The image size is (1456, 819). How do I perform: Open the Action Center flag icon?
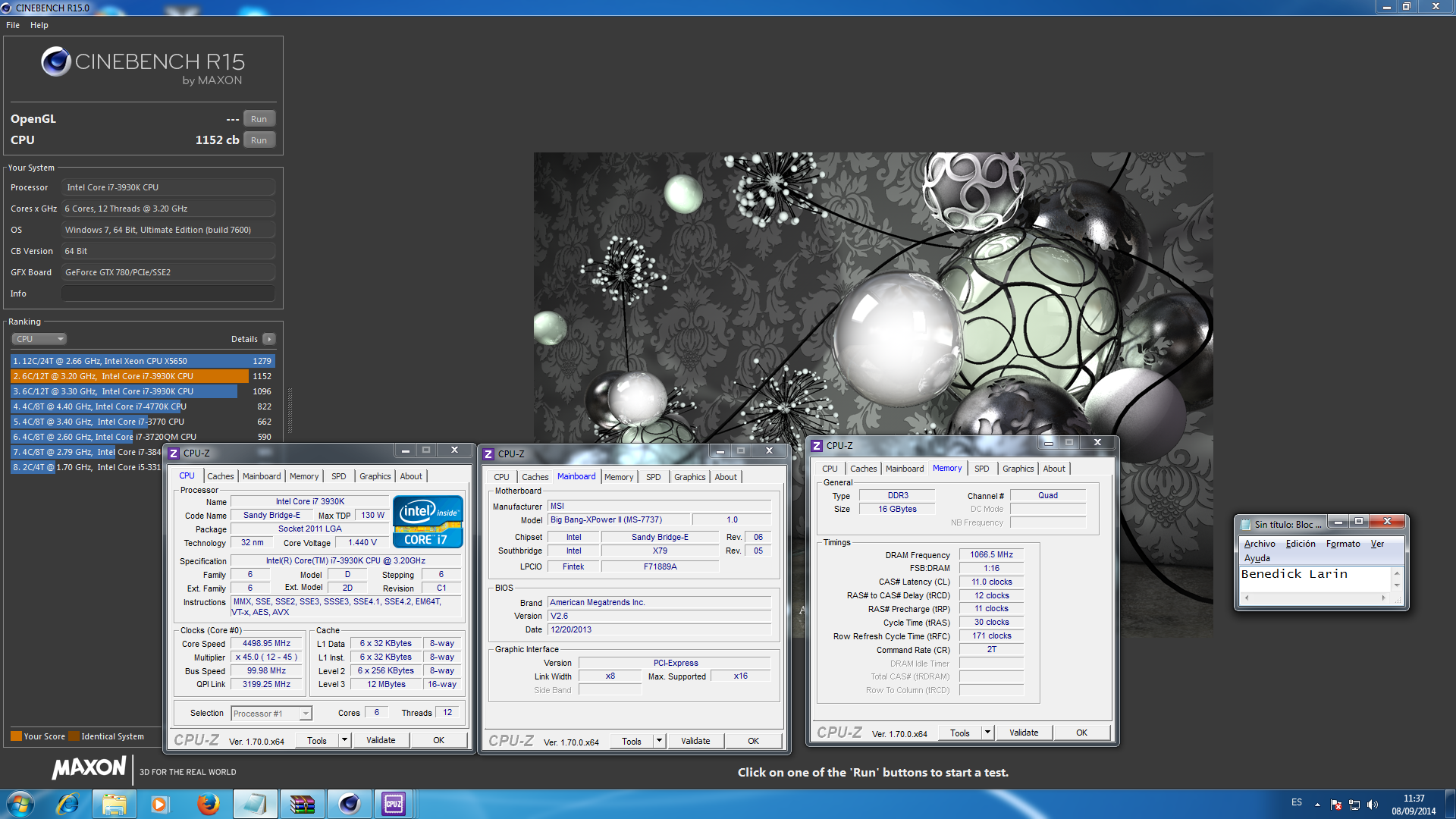click(x=1336, y=805)
